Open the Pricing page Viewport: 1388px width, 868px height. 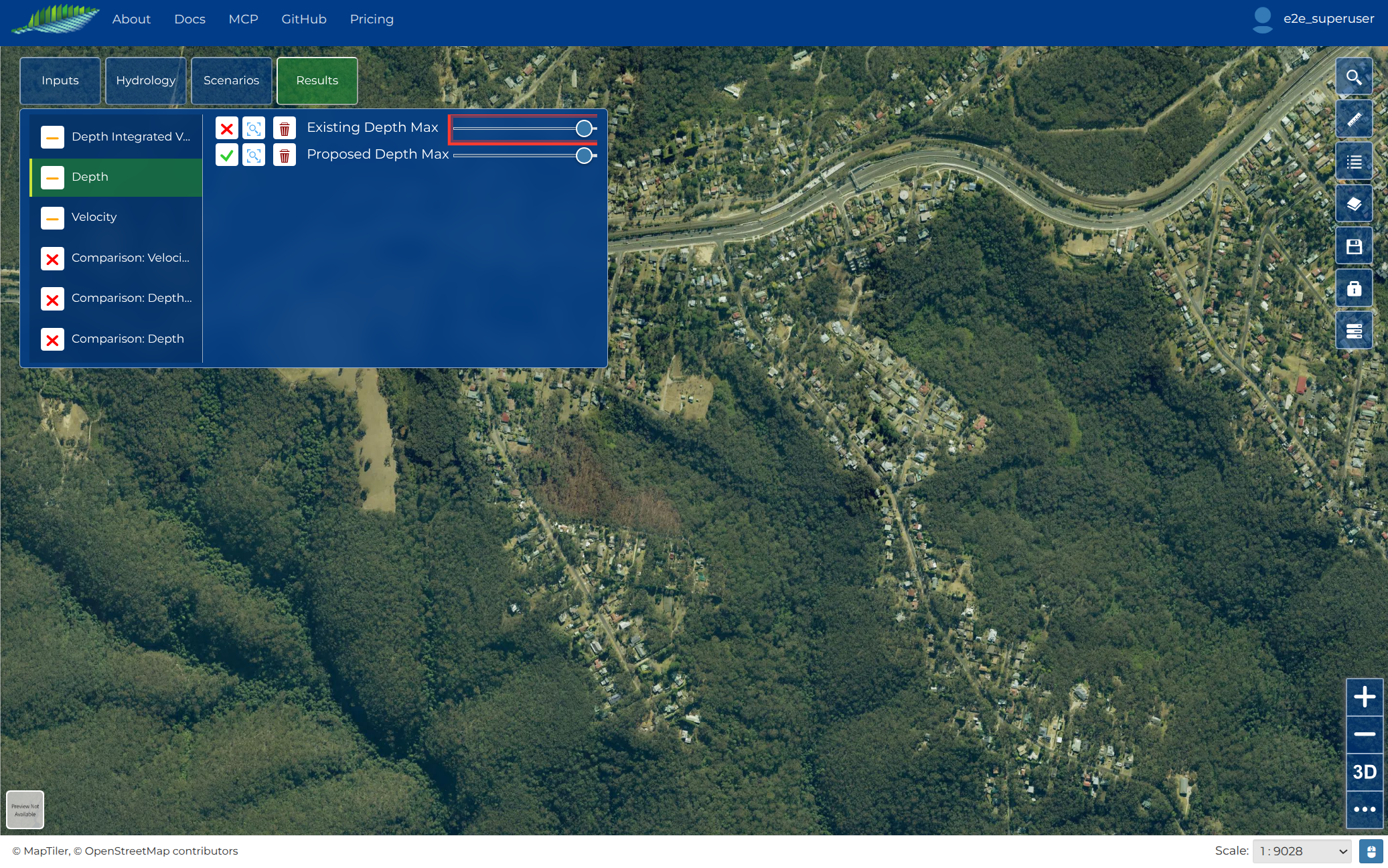coord(372,19)
